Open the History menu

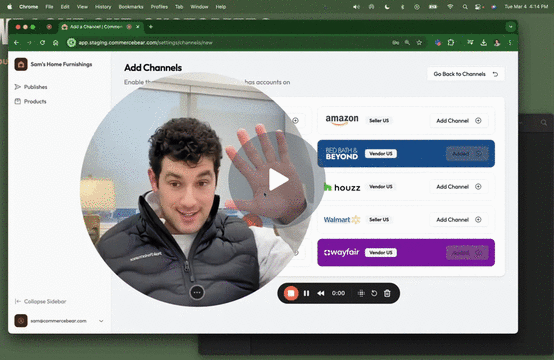pyautogui.click(x=103, y=7)
